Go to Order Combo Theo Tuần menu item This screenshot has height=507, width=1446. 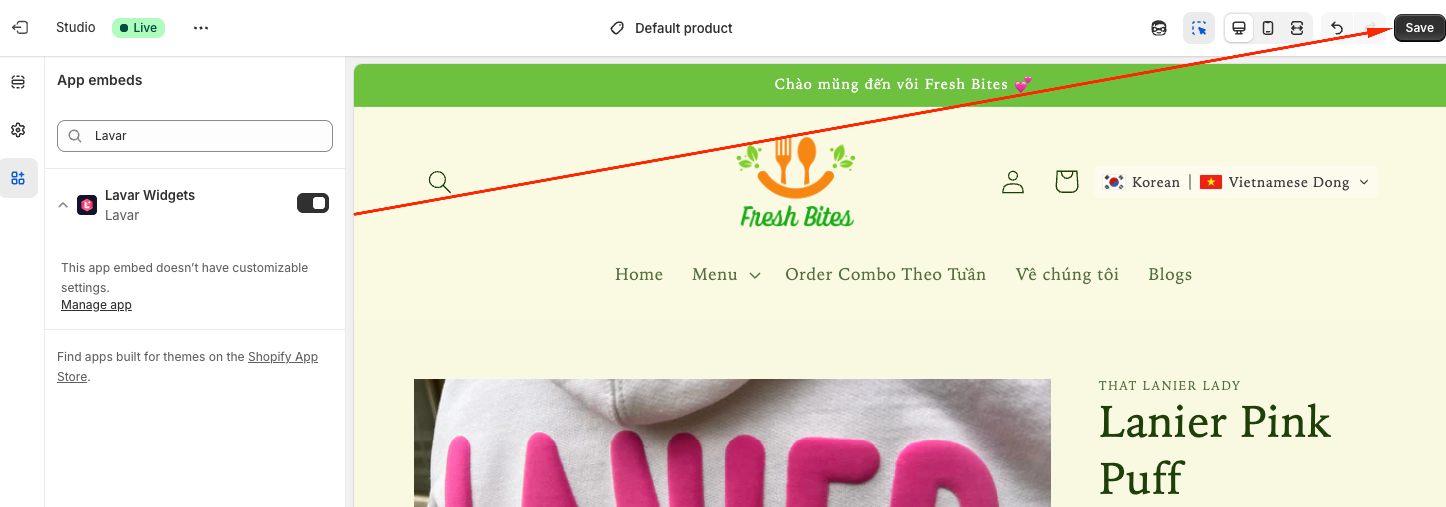[x=886, y=274]
